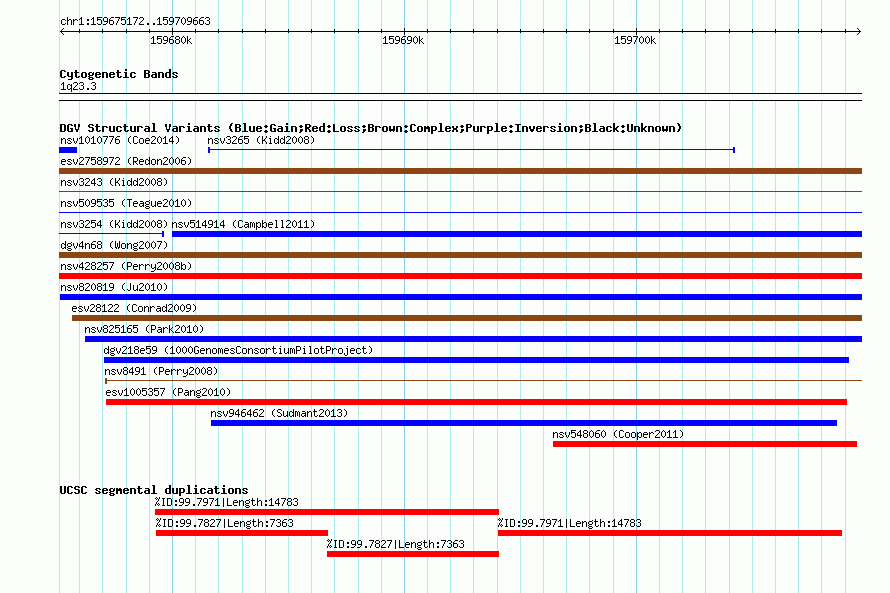Select variant nsv8491 (Perry2008) label

[161, 371]
